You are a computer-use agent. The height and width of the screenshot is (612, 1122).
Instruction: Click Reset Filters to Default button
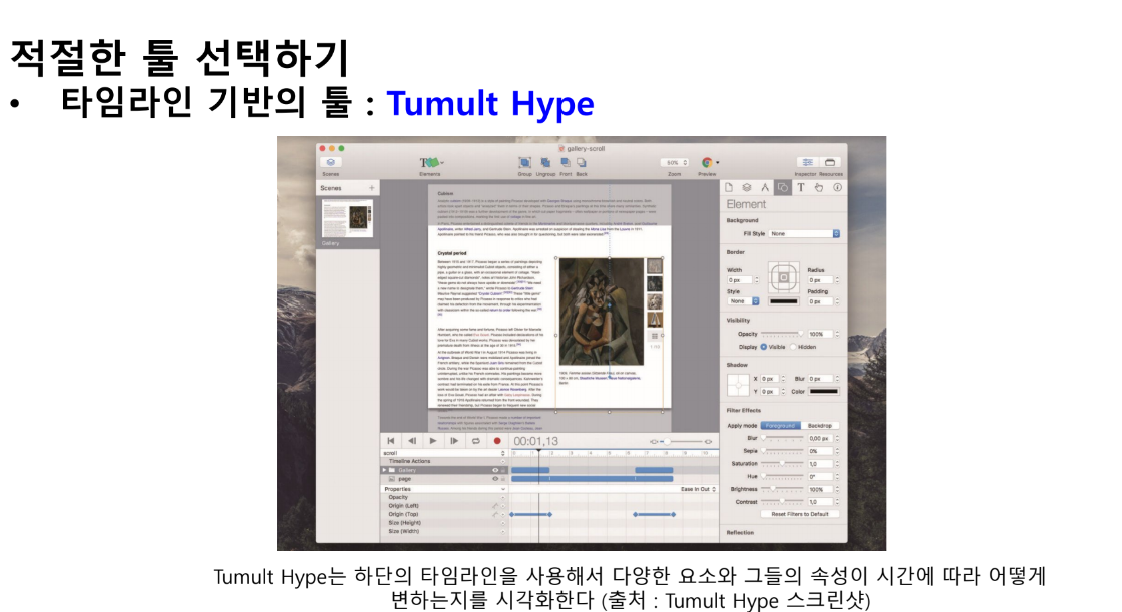pos(800,514)
